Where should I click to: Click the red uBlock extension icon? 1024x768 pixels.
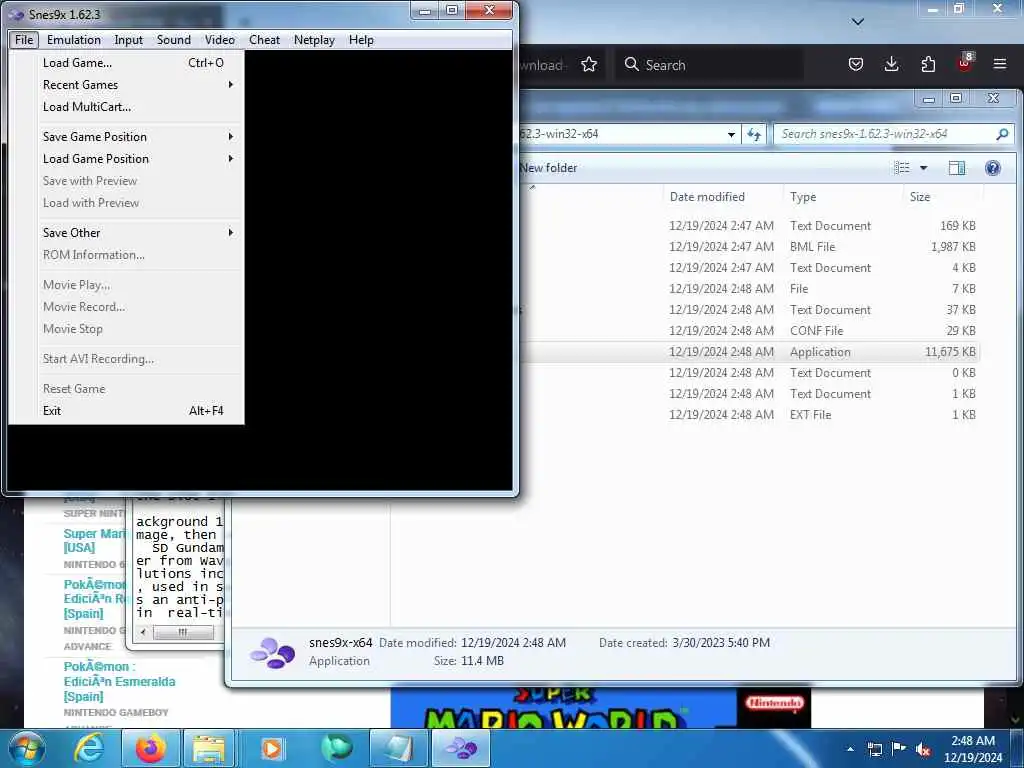965,63
